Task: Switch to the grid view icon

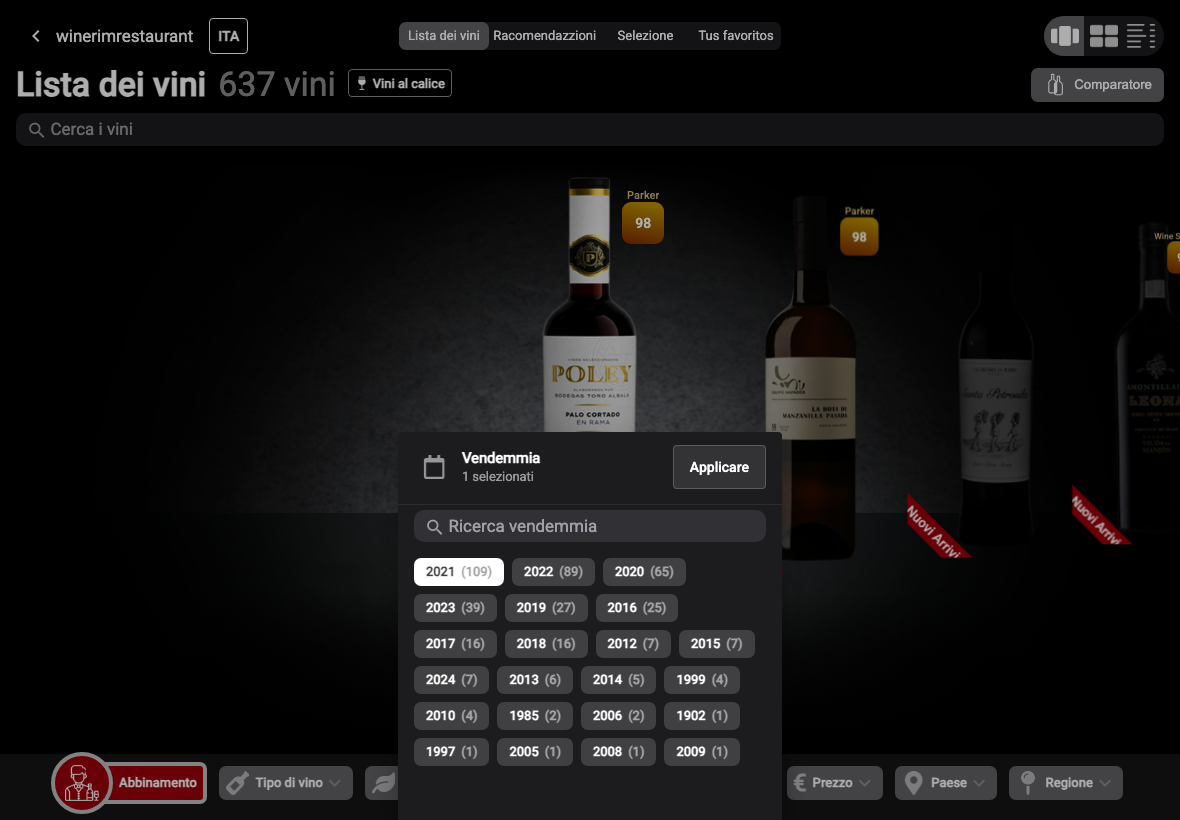Action: [1104, 35]
